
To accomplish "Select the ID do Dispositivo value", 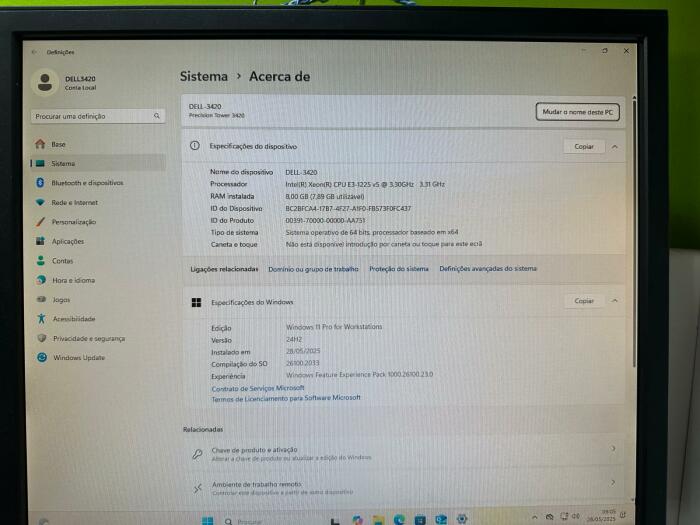I will pyautogui.click(x=348, y=208).
